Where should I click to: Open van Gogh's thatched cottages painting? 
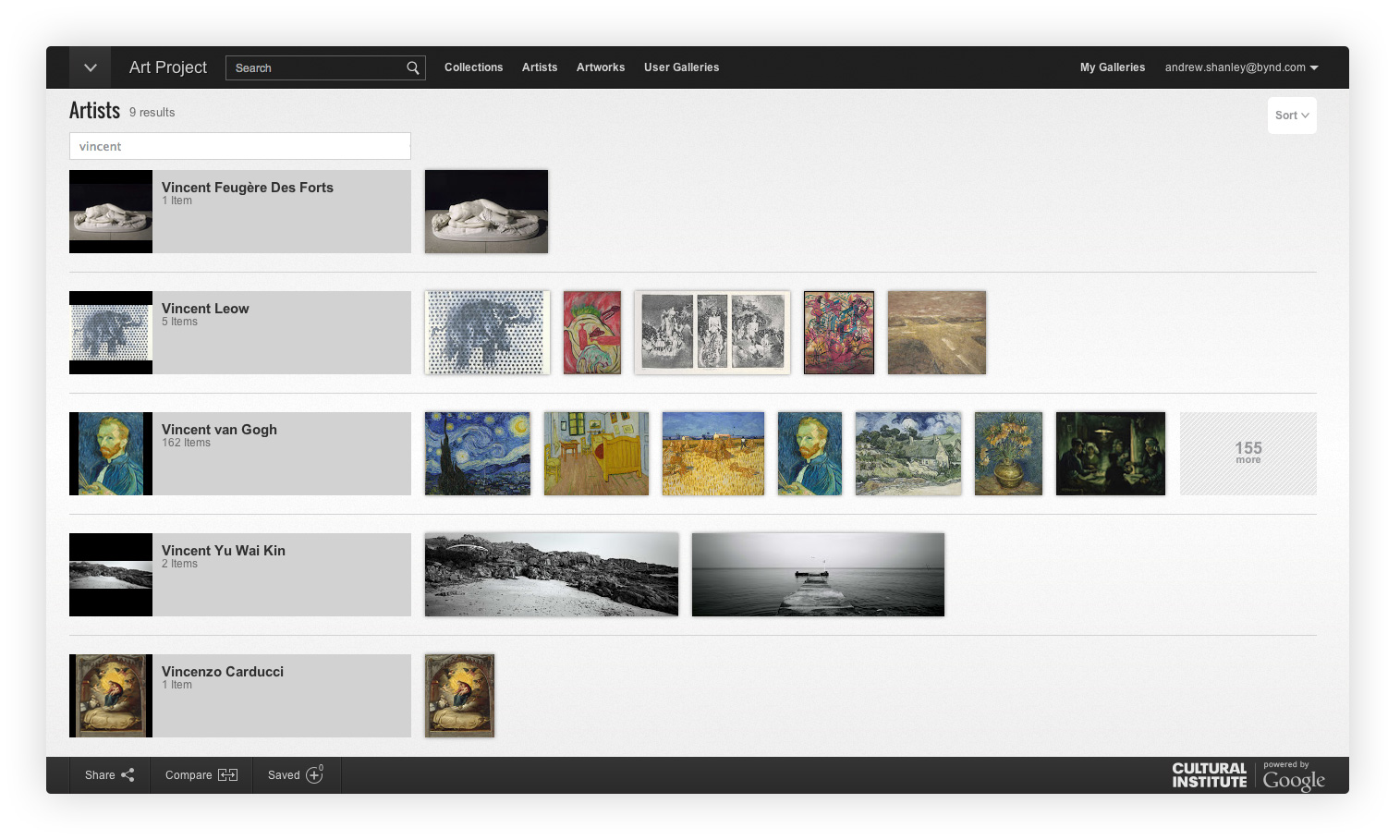pos(908,454)
